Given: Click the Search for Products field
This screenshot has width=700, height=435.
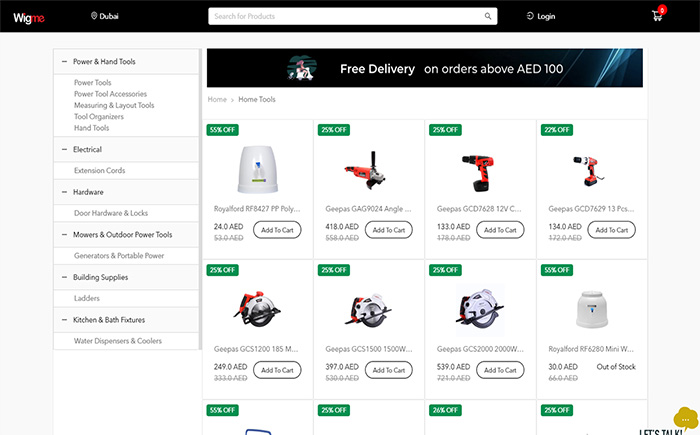Looking at the screenshot, I should 345,16.
